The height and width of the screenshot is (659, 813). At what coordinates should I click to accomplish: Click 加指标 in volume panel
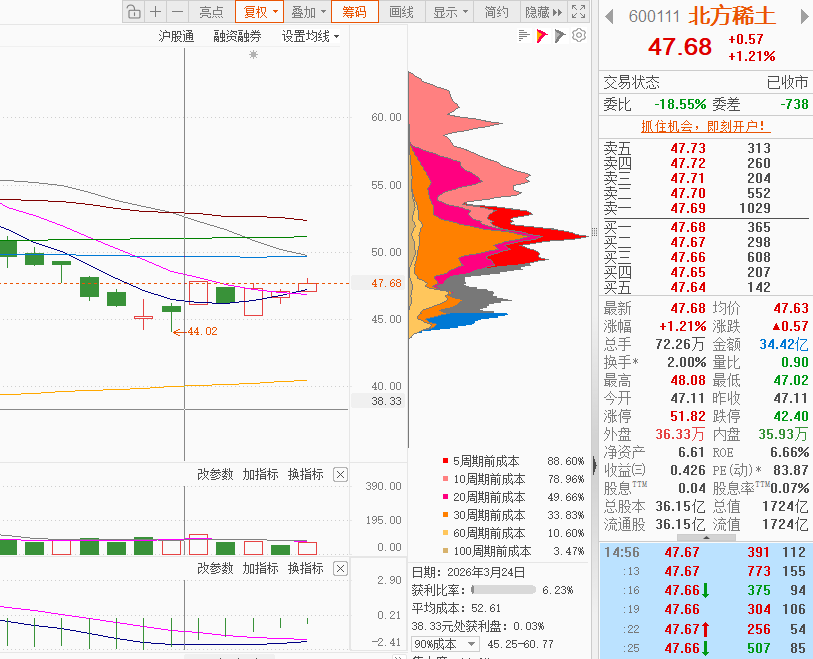260,474
